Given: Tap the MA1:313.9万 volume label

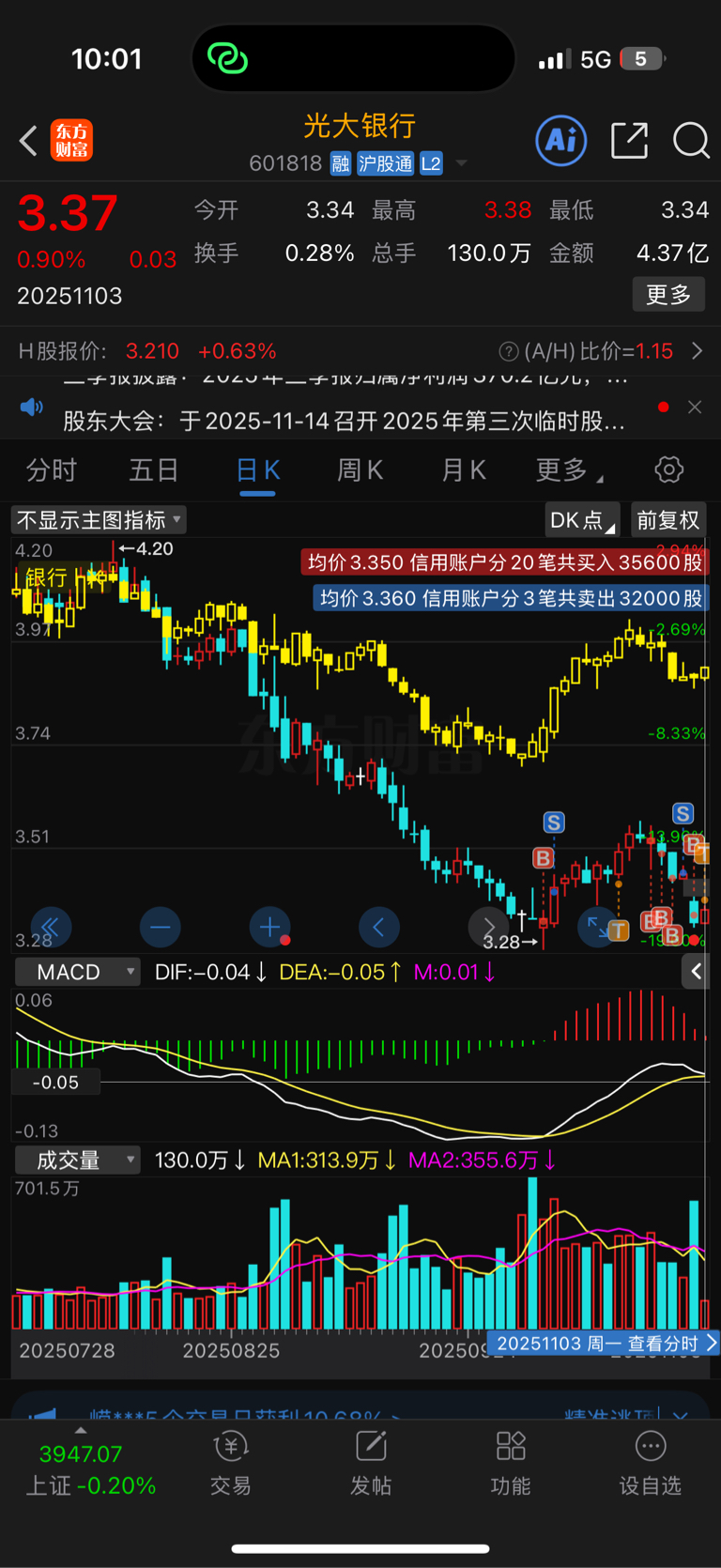Looking at the screenshot, I should click(x=327, y=1161).
